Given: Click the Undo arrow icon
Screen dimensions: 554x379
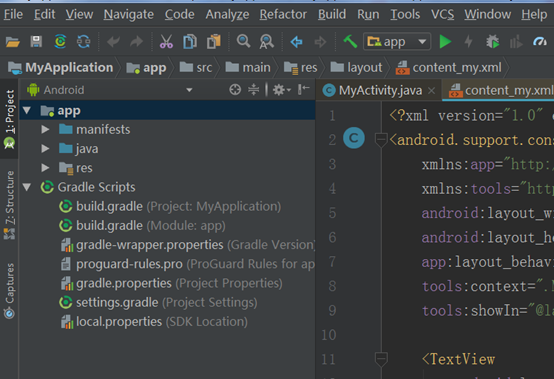Looking at the screenshot, I should point(113,42).
